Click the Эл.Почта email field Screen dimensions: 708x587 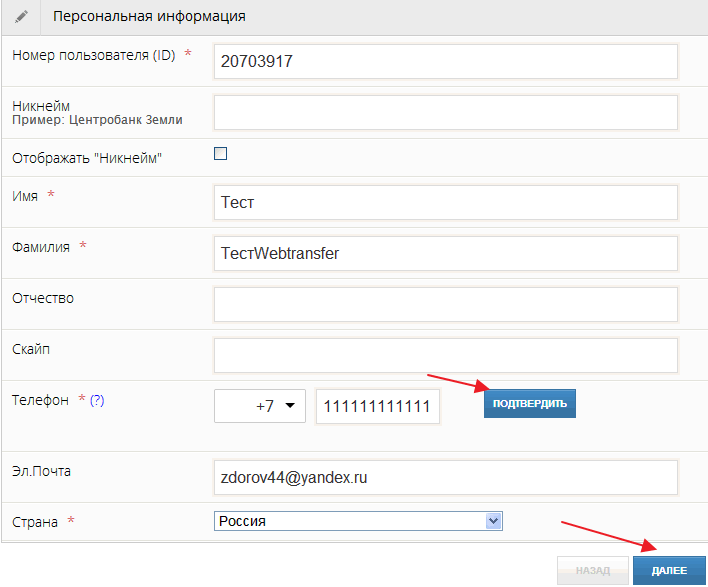[x=446, y=478]
